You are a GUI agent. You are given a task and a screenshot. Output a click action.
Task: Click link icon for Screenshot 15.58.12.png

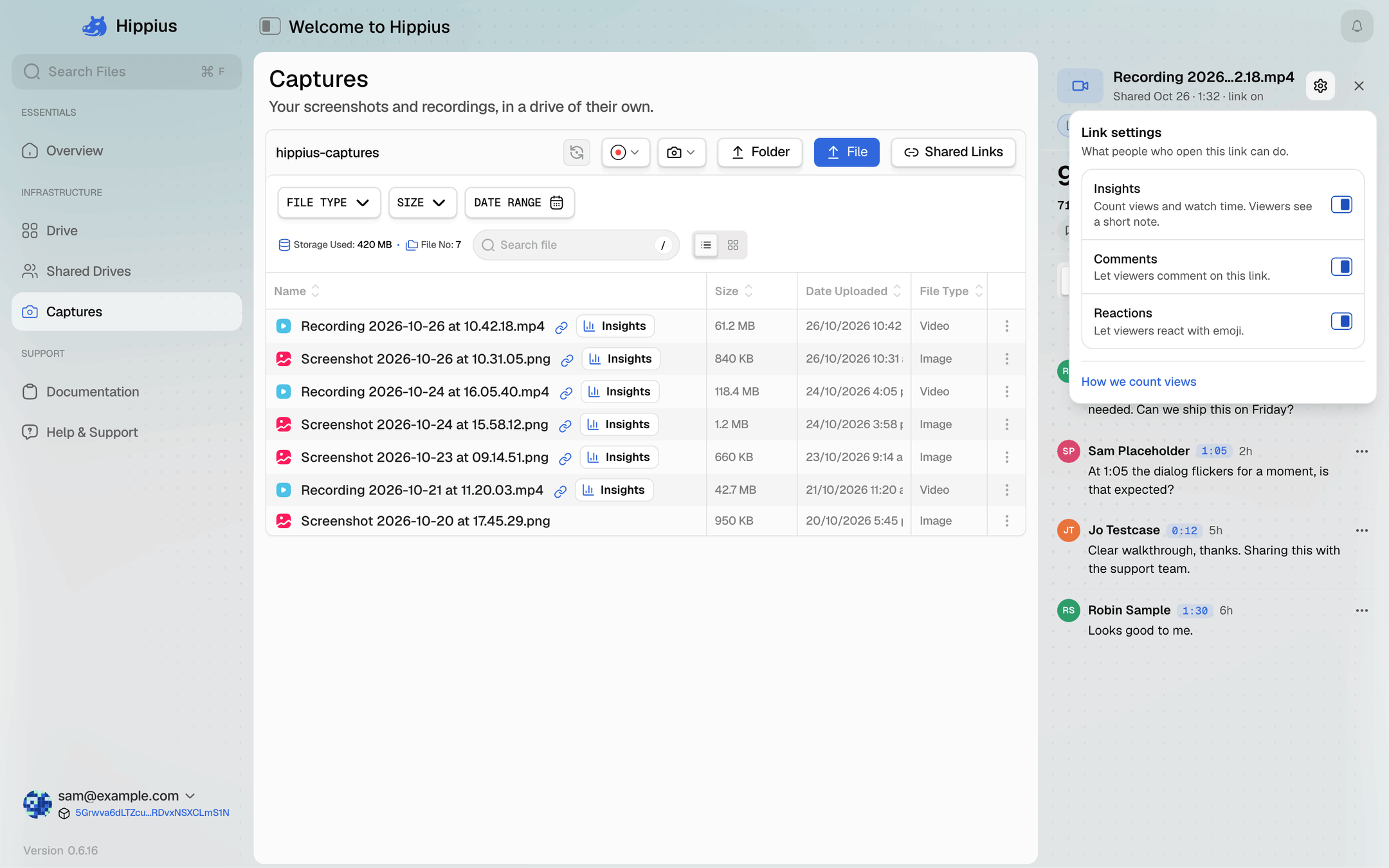565,426
